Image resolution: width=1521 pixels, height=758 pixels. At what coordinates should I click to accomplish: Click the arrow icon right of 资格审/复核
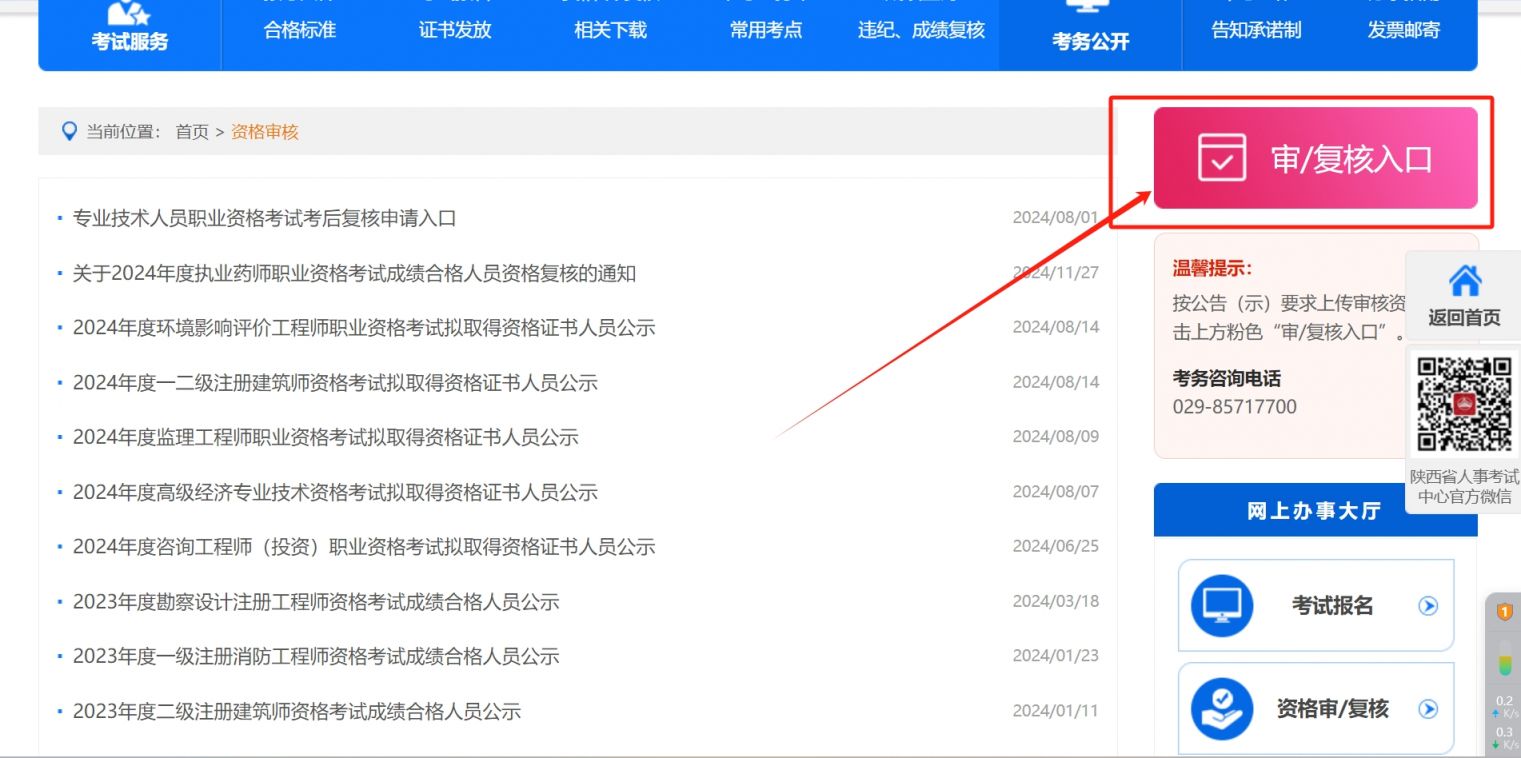[1428, 709]
